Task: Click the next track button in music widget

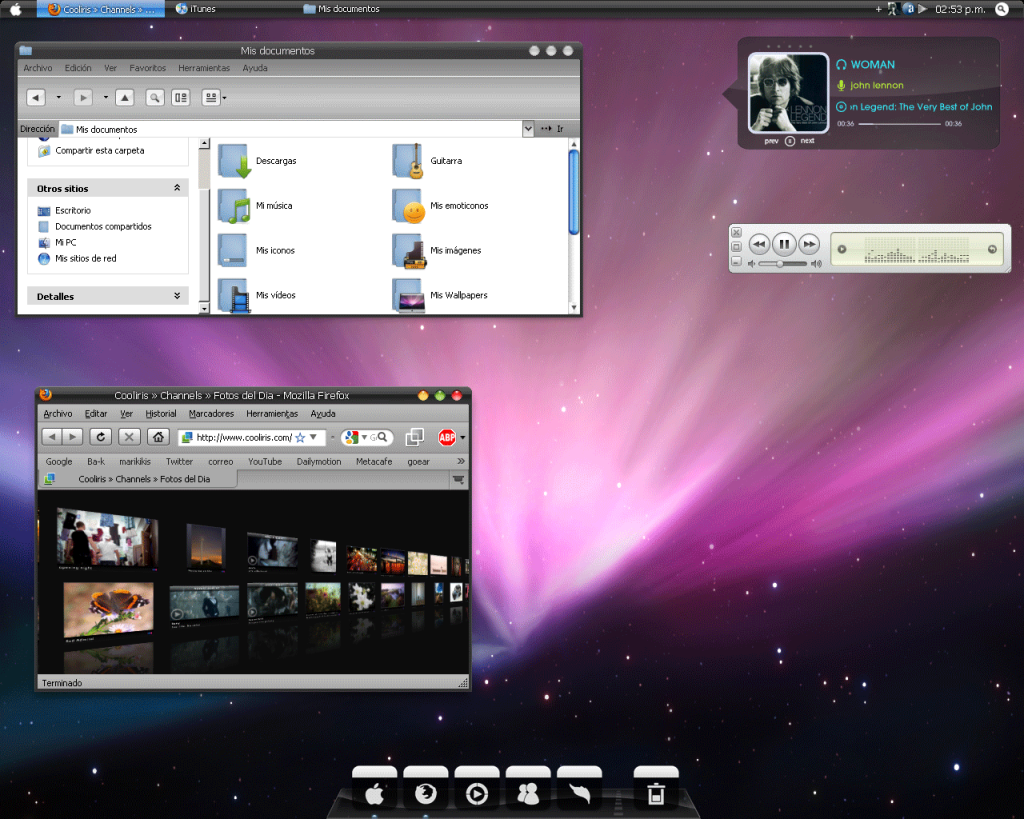Action: pyautogui.click(x=807, y=141)
